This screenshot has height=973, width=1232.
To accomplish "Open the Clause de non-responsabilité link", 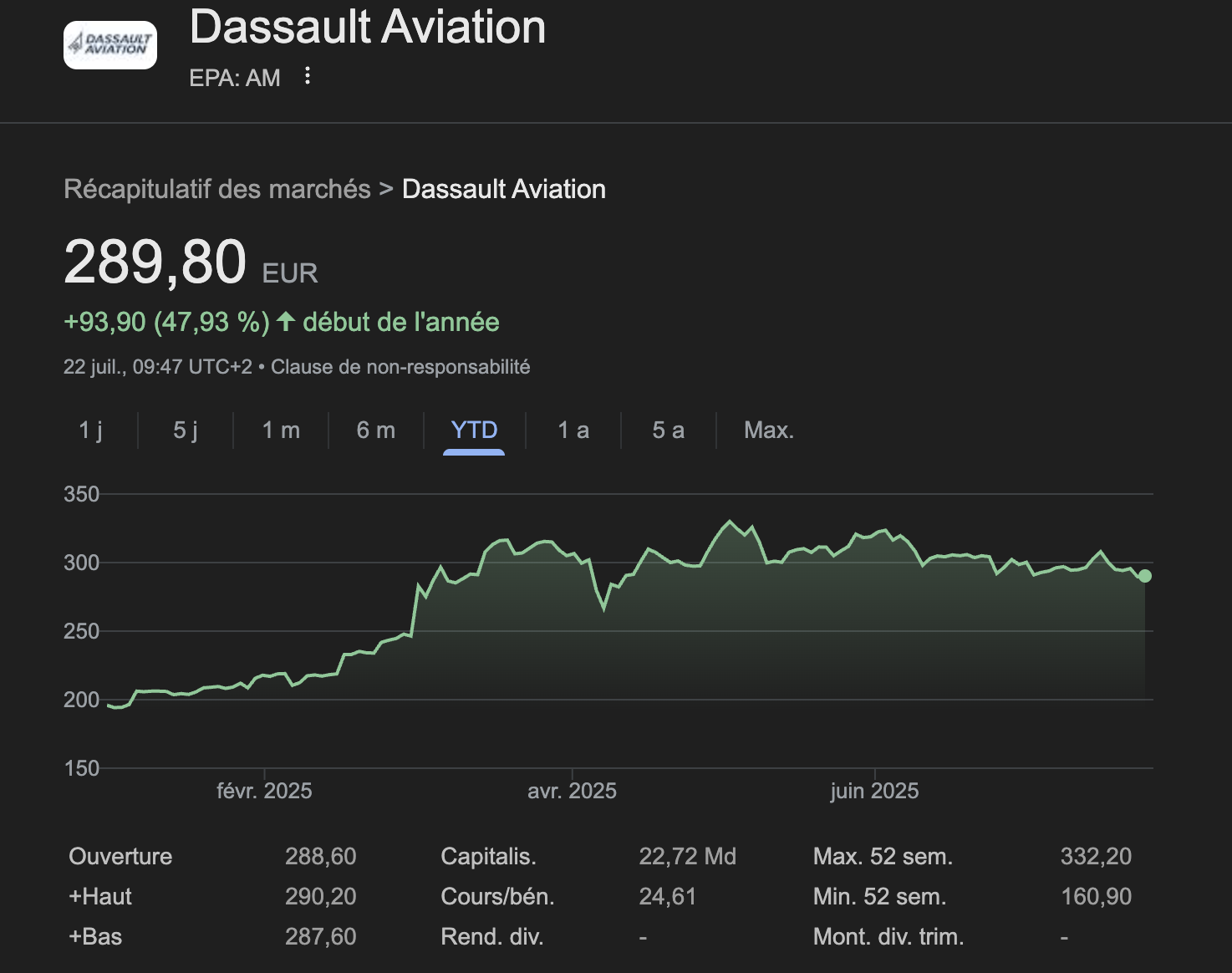I will point(400,367).
